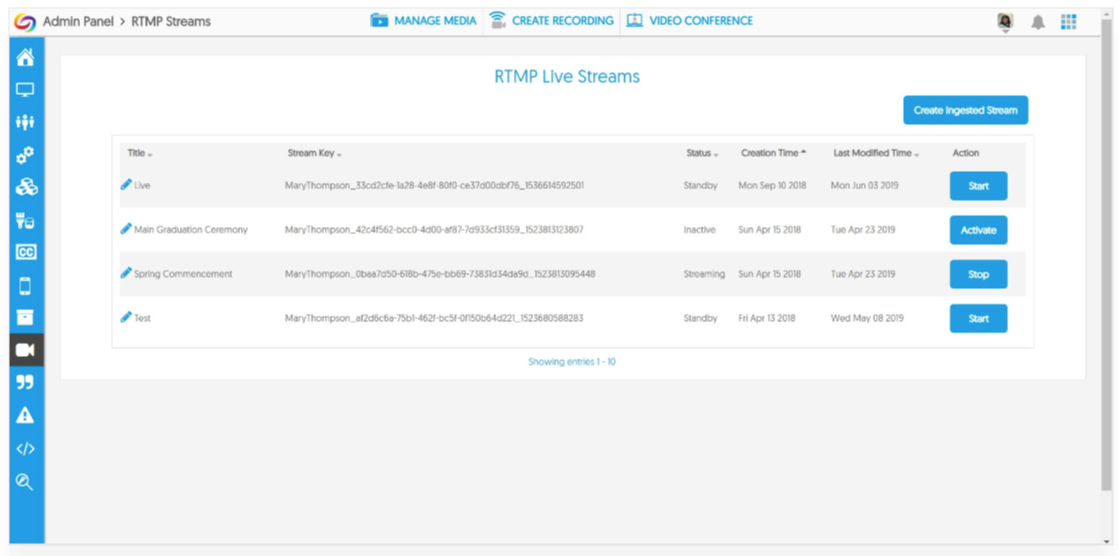Viewport: 1119px width, 556px height.
Task: Open the notifications bell icon
Action: point(1038,22)
